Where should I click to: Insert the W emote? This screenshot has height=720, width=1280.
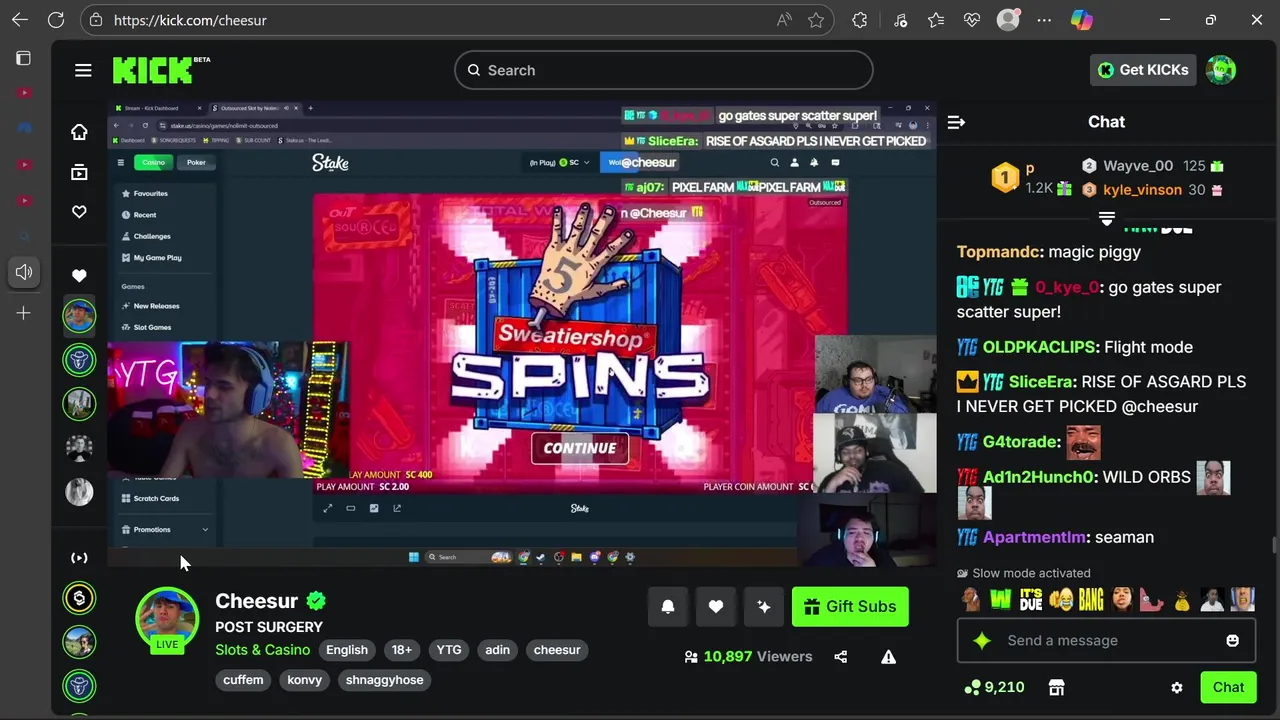[1001, 599]
